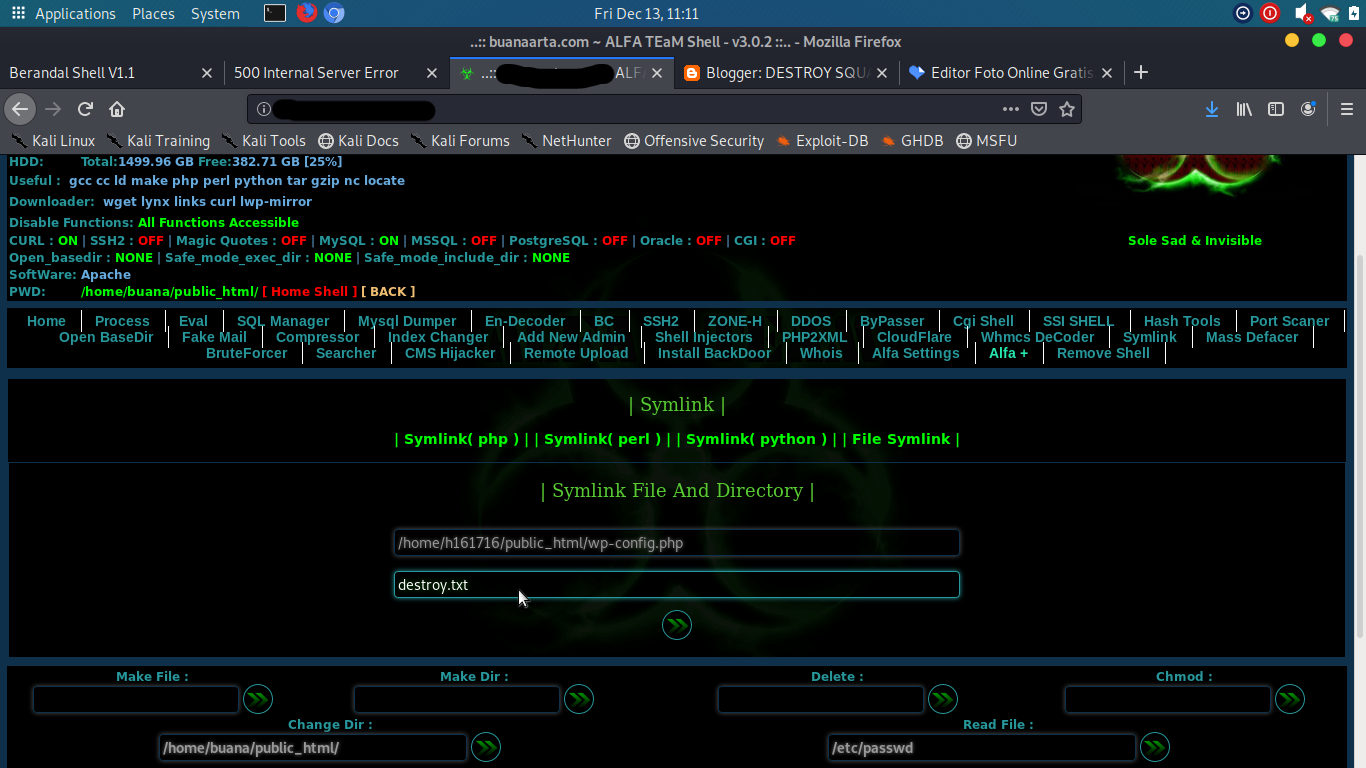Viewport: 1366px width, 768px height.
Task: Submit the Symlink File And Directory form
Action: [x=677, y=625]
